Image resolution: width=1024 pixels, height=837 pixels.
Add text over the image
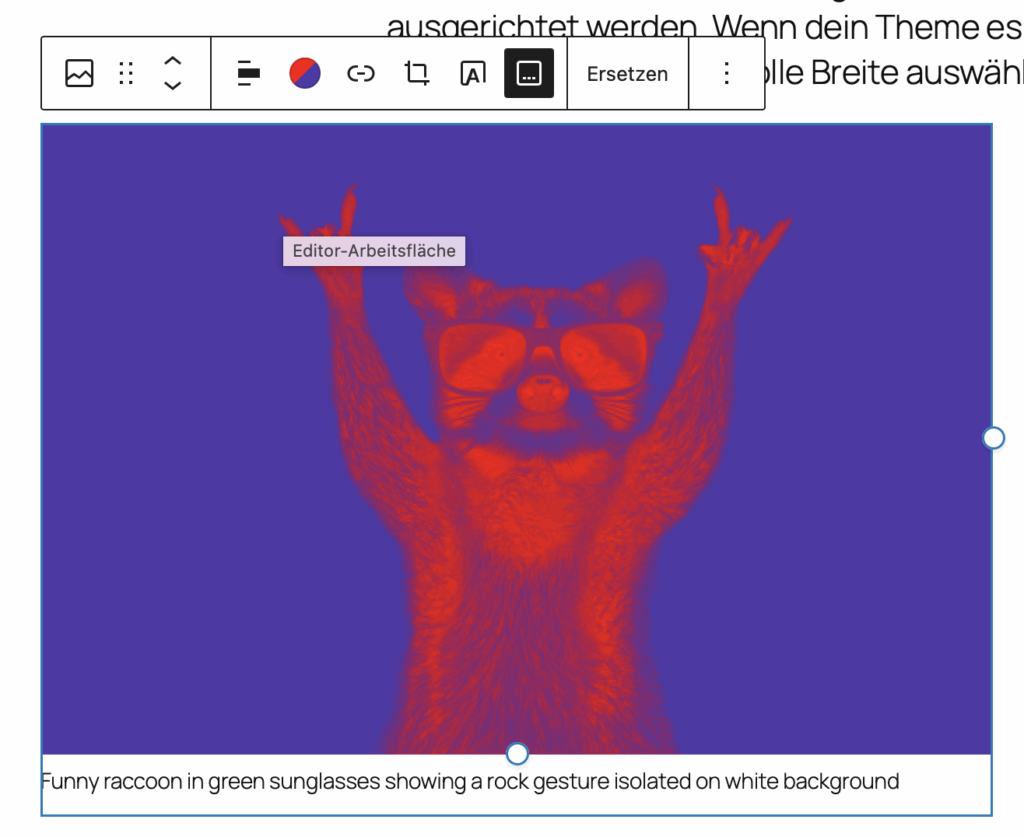tap(472, 73)
